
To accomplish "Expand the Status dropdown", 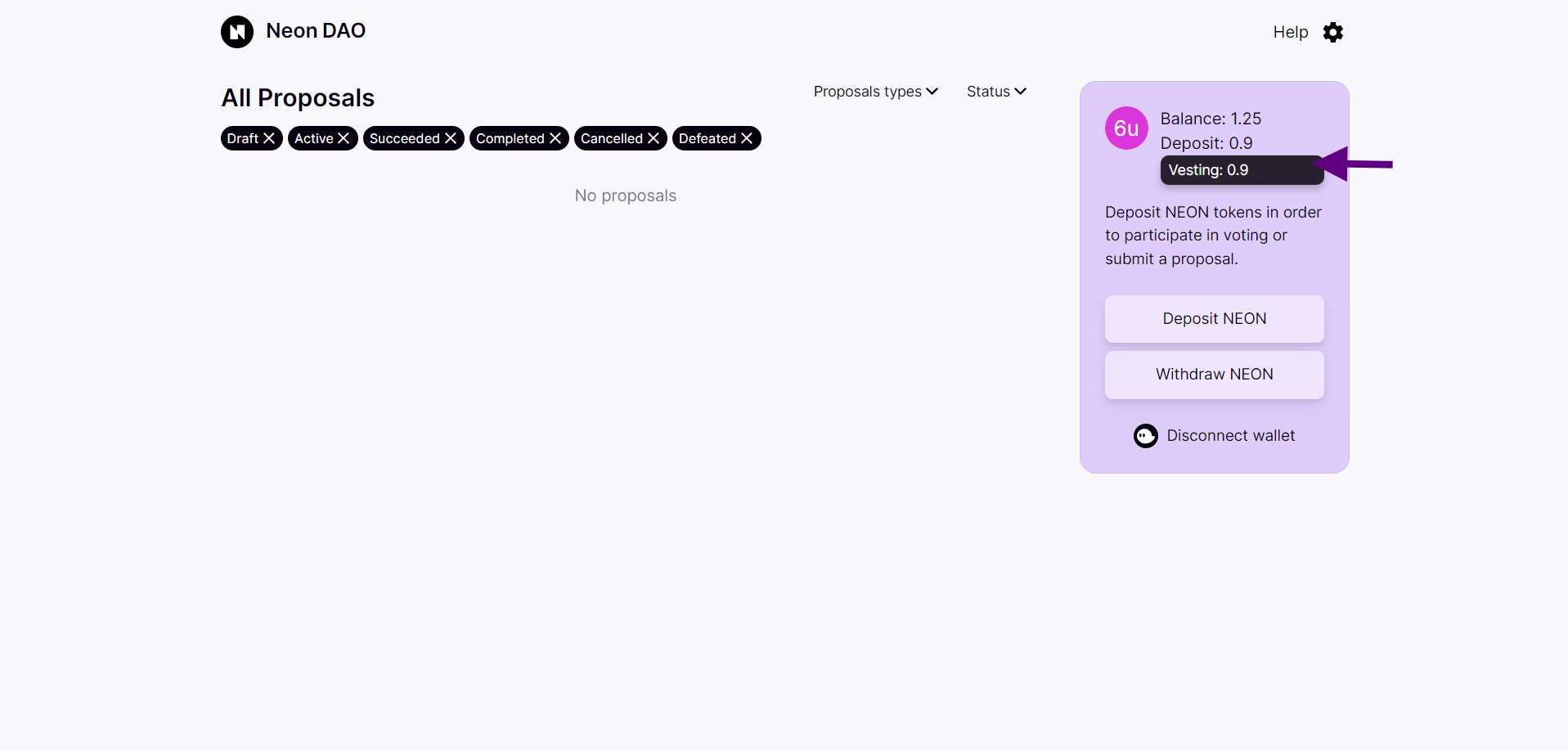I will coord(996,92).
